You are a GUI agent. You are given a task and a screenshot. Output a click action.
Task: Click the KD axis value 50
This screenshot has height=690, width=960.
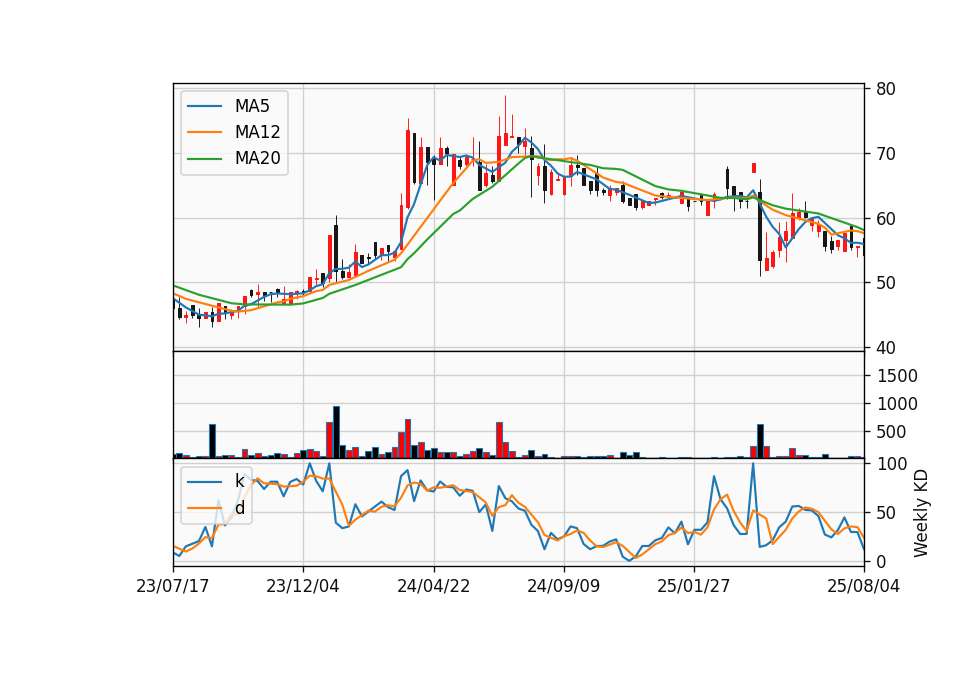[886, 513]
